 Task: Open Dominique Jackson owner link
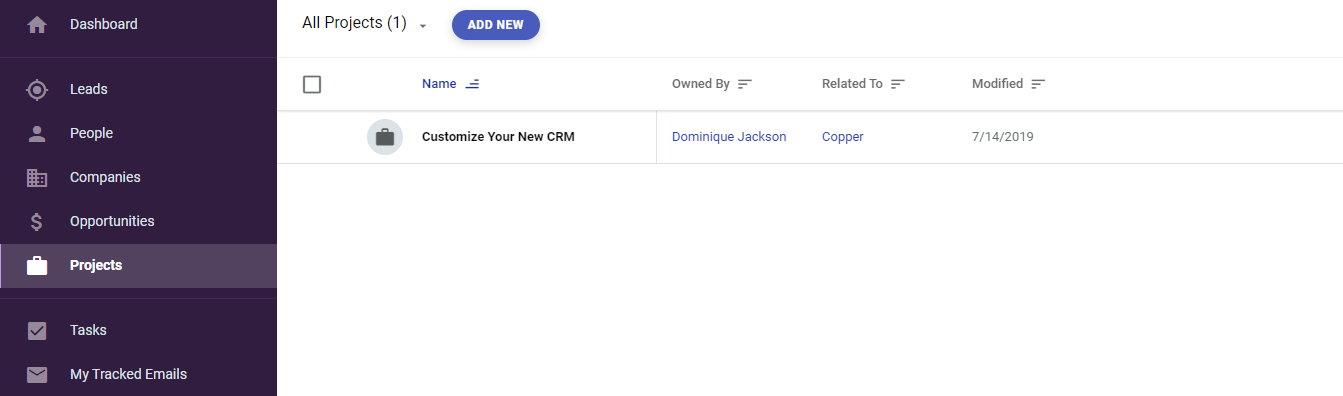(x=729, y=137)
